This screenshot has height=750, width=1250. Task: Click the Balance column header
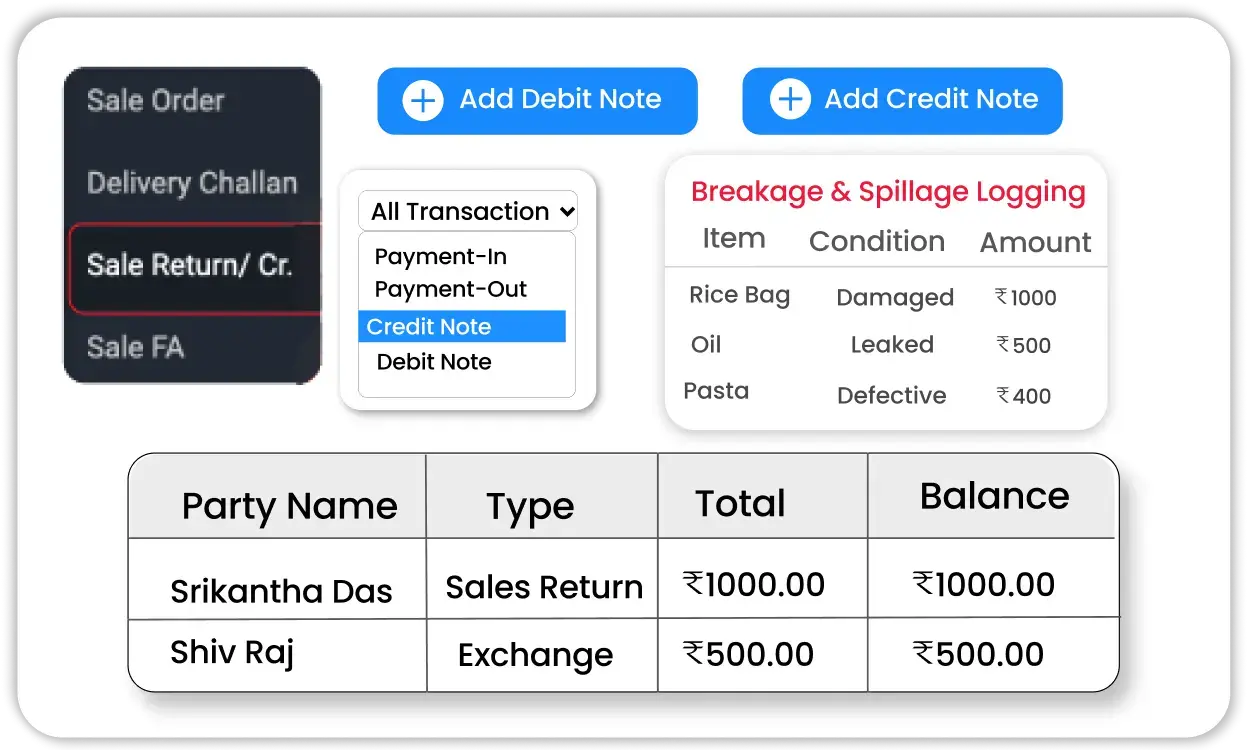[991, 495]
